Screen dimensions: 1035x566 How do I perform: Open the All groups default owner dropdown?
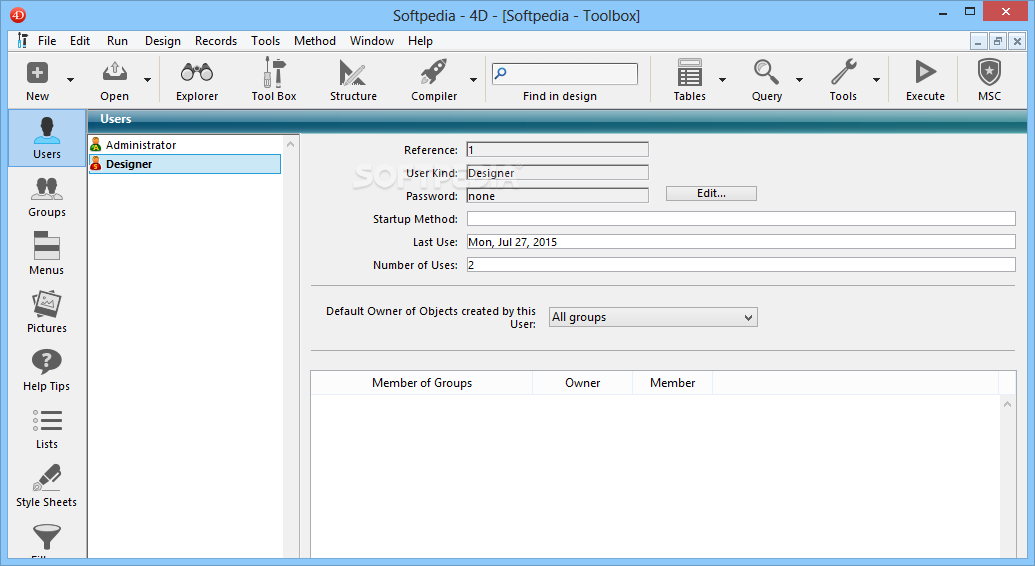[x=653, y=317]
